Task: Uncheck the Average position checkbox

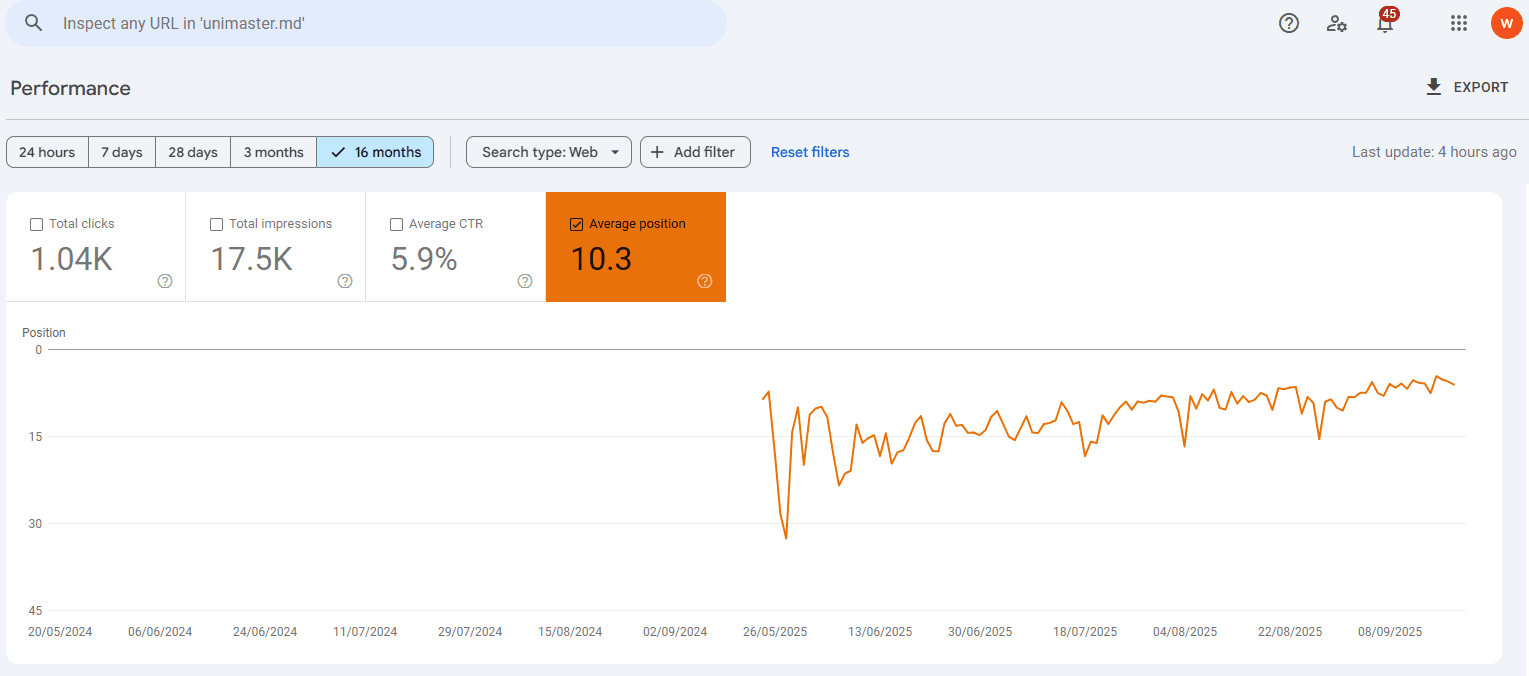Action: point(576,224)
